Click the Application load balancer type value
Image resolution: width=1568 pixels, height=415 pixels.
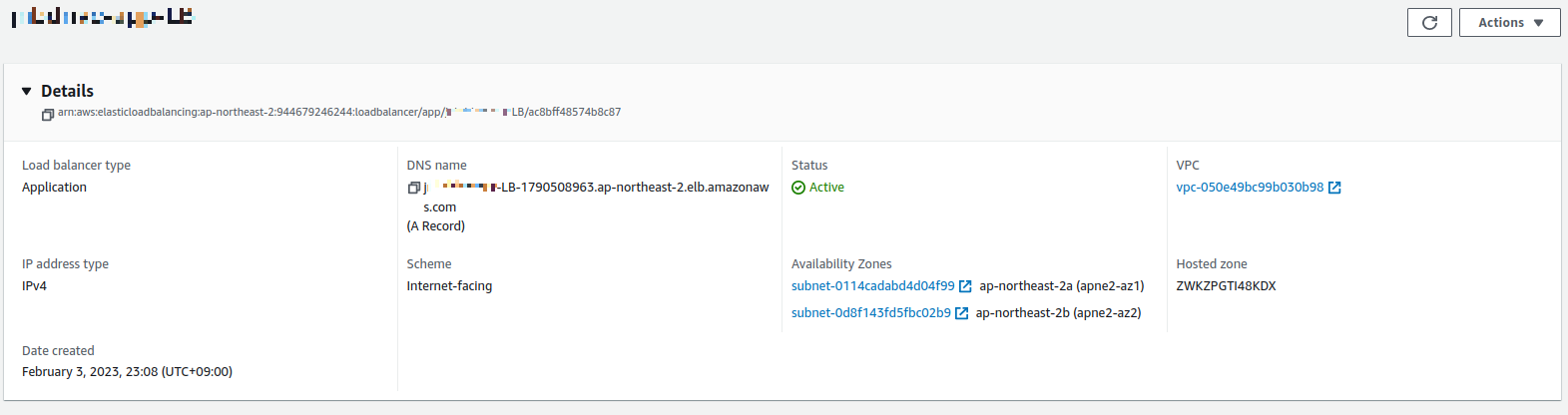(54, 188)
